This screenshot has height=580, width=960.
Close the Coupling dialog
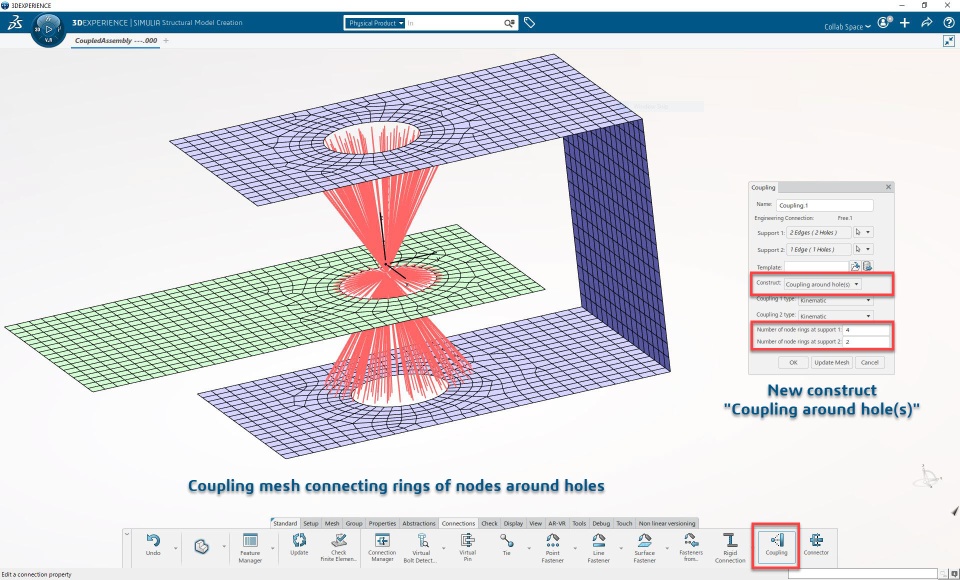coord(888,187)
